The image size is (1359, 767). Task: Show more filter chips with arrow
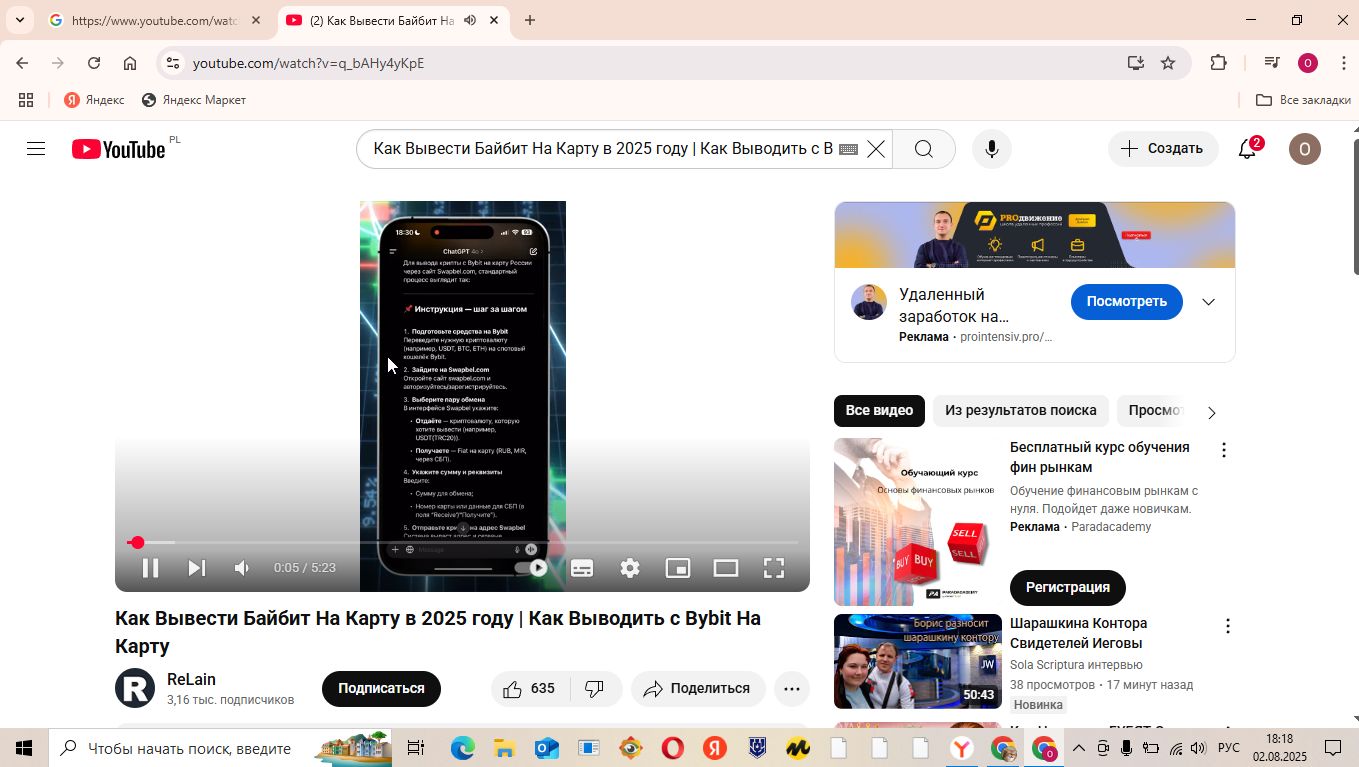1212,413
